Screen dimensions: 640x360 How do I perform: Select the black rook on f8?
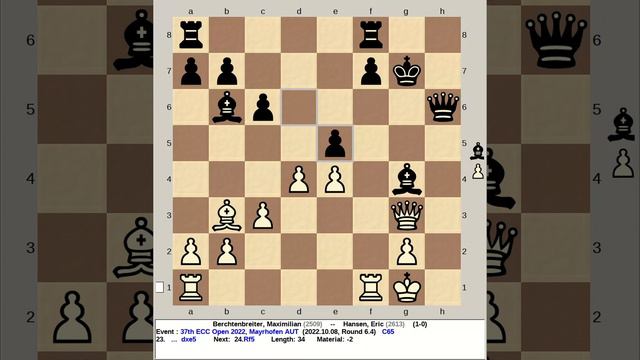[x=371, y=35]
